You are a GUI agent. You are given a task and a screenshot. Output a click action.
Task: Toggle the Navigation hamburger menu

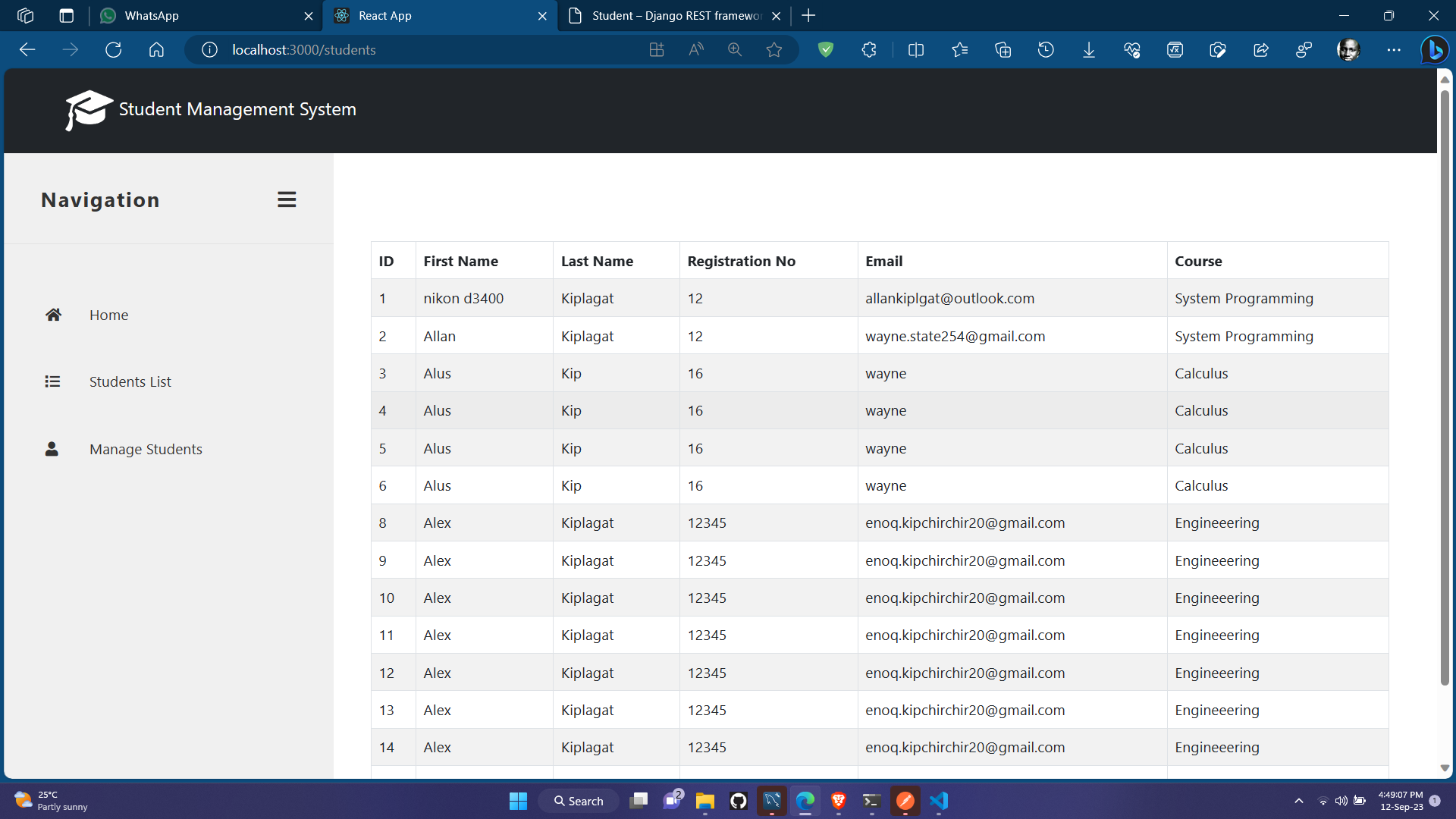point(286,199)
